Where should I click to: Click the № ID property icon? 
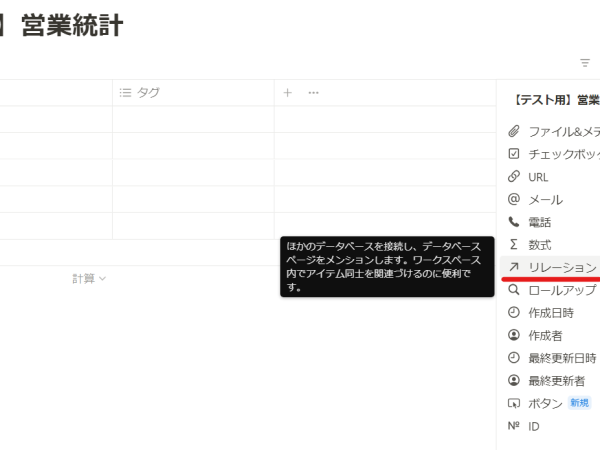514,426
